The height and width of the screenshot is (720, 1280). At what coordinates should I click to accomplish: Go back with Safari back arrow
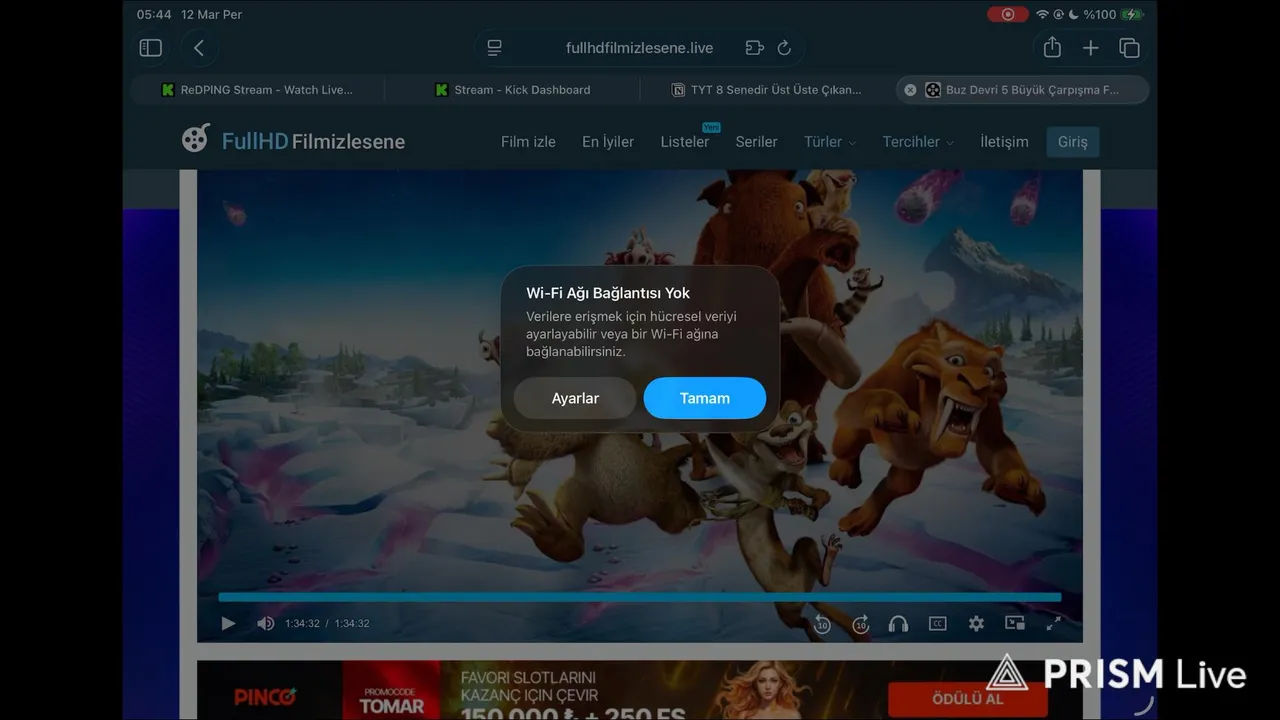199,48
